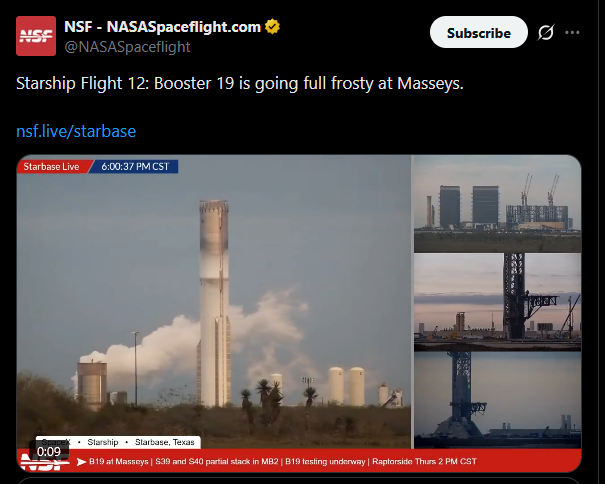Open the Grok explain post icon

(x=546, y=32)
